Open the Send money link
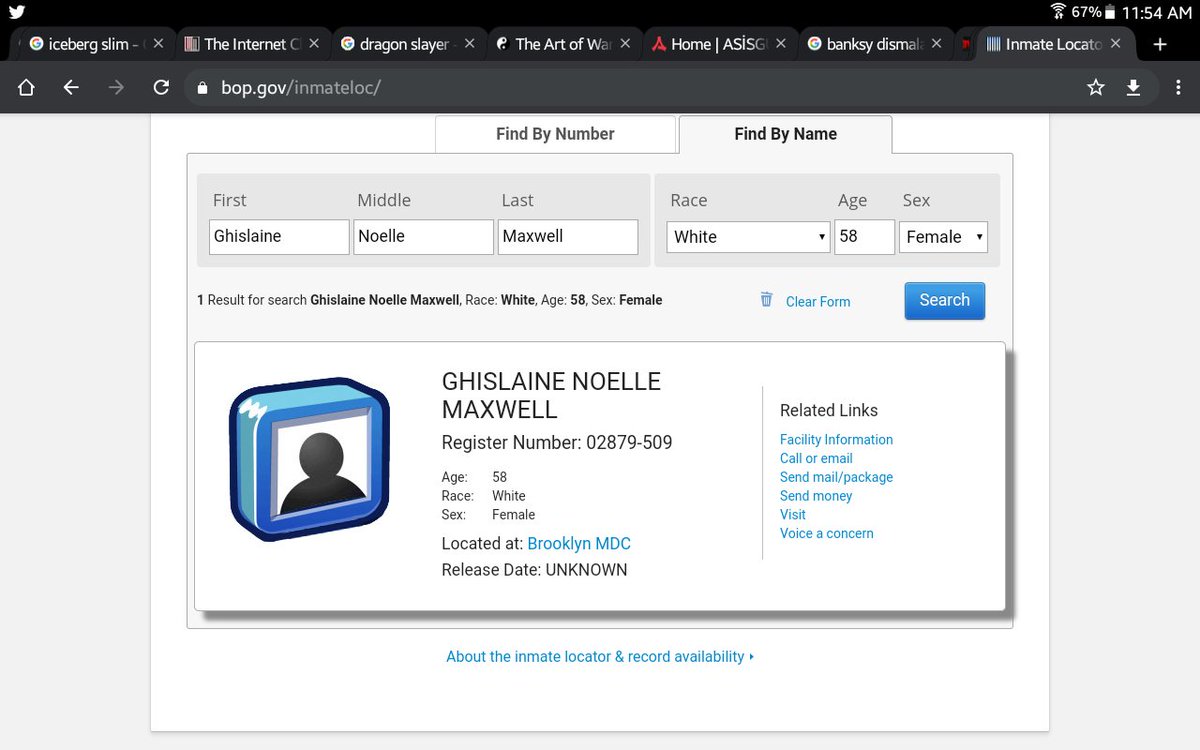 pyautogui.click(x=816, y=496)
